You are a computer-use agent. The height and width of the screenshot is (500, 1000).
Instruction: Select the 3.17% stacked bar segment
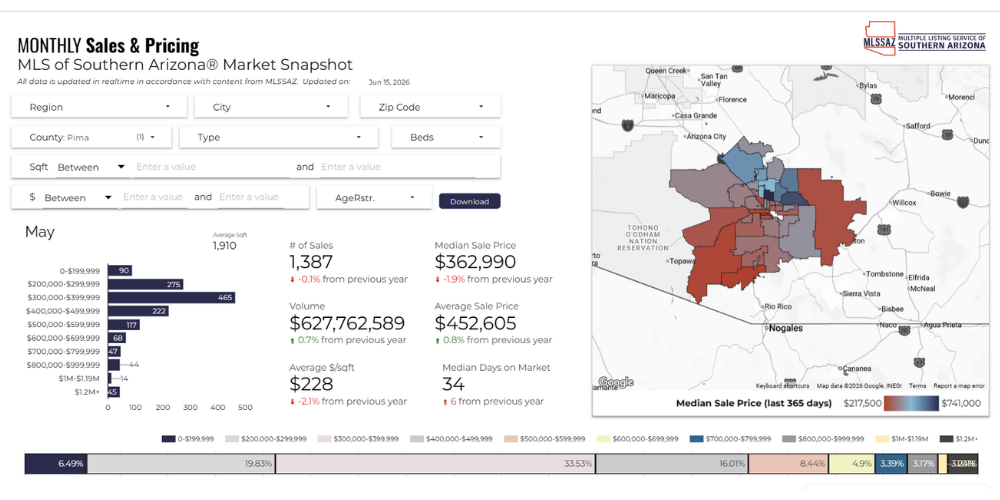[x=923, y=464]
